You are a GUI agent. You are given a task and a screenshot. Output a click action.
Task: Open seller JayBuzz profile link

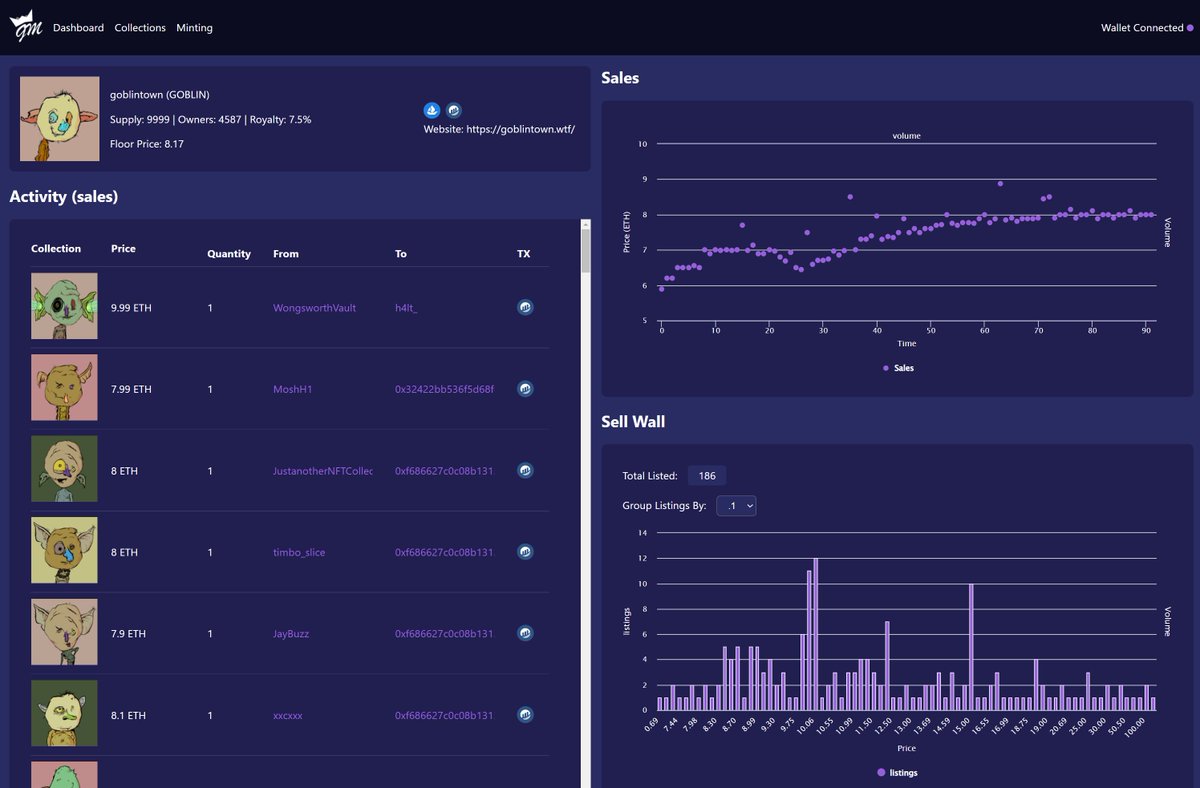point(291,634)
